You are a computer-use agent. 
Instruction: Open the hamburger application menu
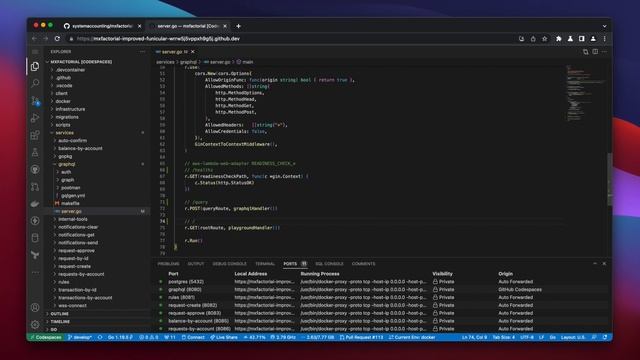pyautogui.click(x=35, y=51)
